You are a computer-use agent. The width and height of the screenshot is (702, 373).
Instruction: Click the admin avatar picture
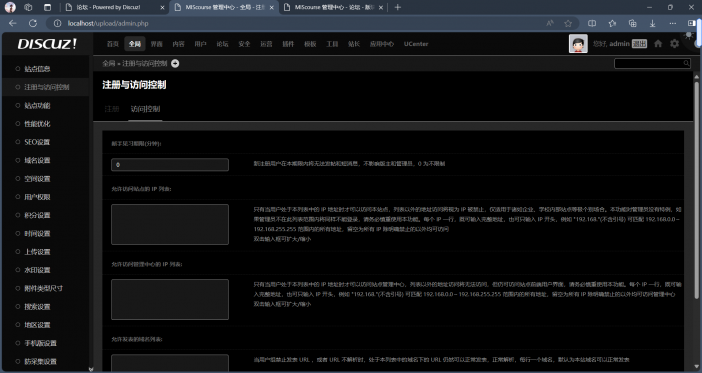point(578,44)
